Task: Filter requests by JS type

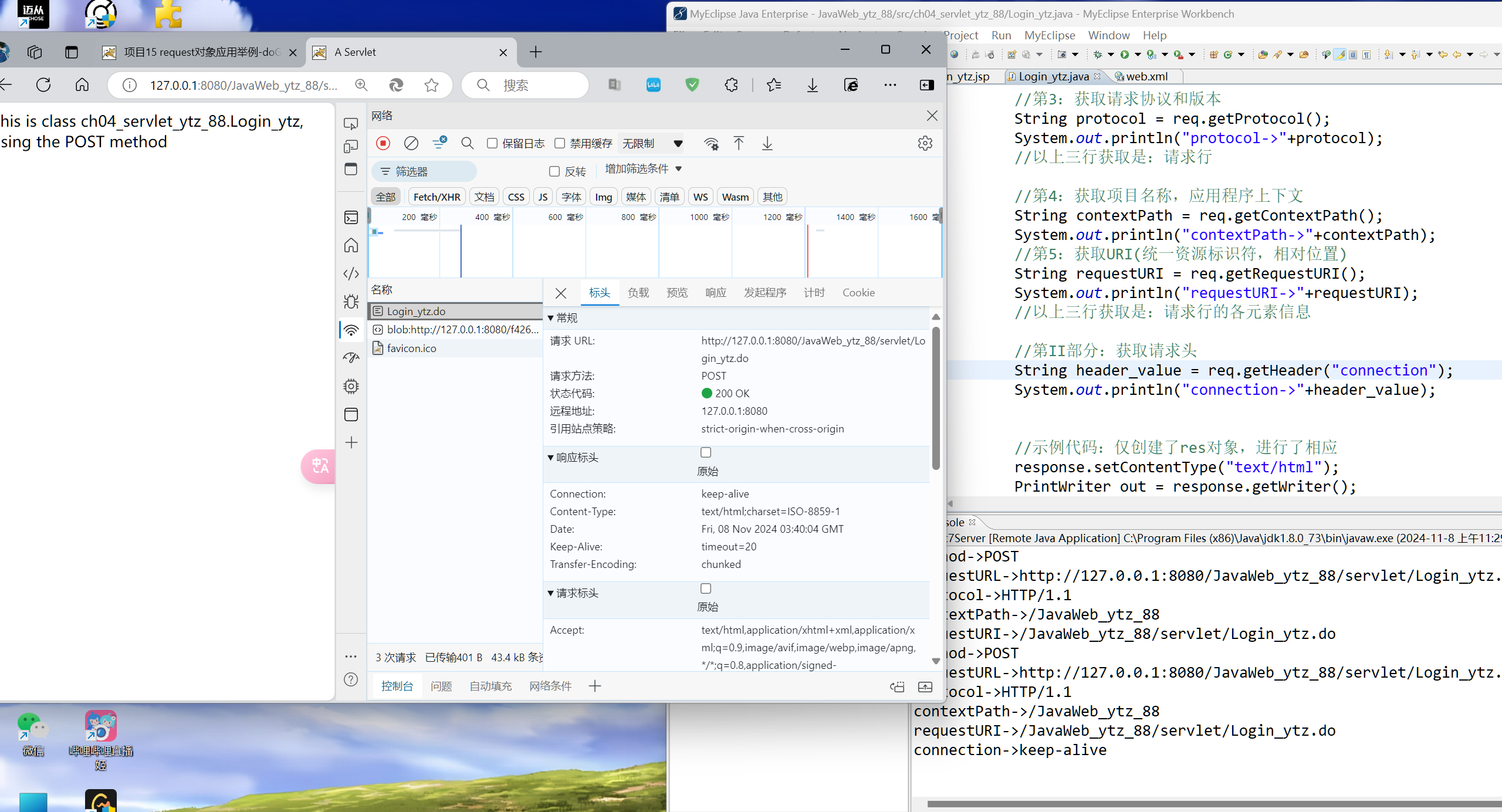Action: click(543, 197)
